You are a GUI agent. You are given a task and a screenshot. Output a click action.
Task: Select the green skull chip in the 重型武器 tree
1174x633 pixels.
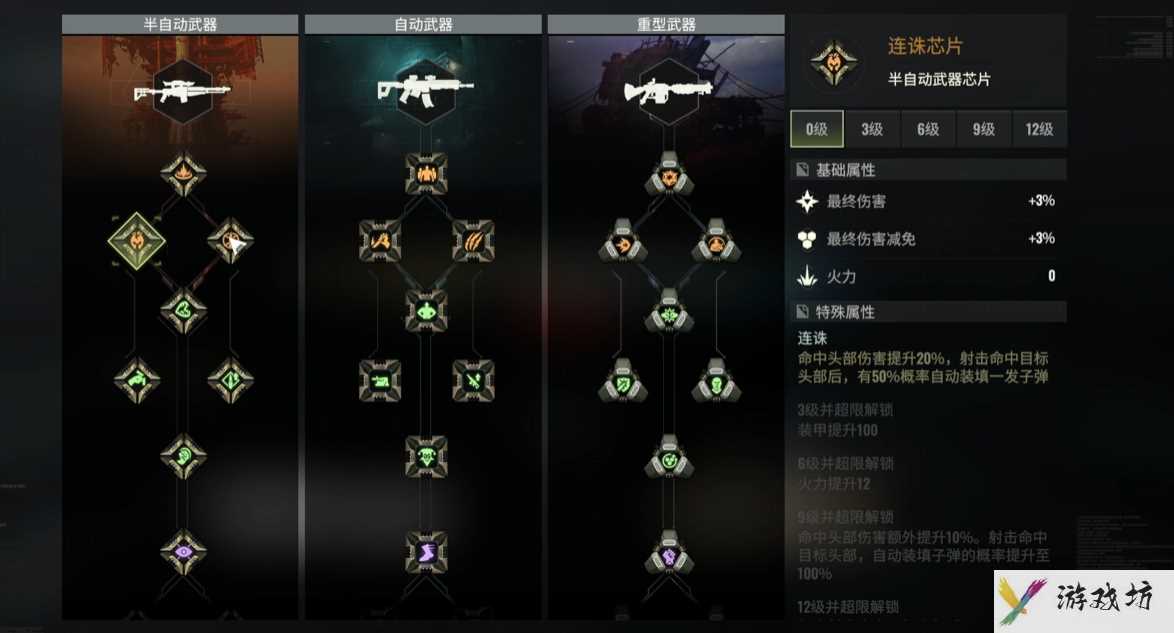(x=716, y=382)
